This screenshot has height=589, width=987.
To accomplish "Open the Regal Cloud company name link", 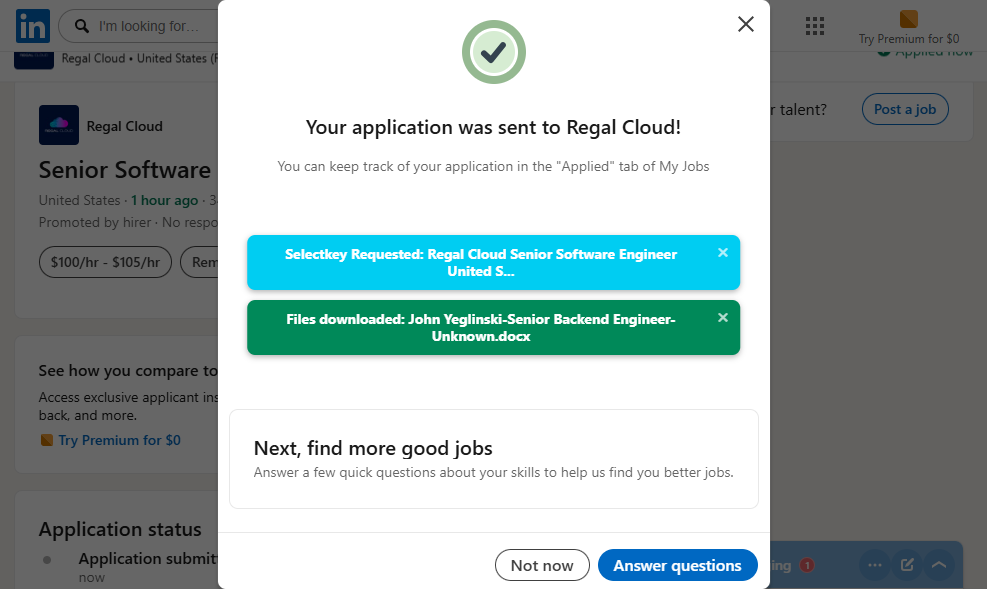I will click(x=124, y=126).
